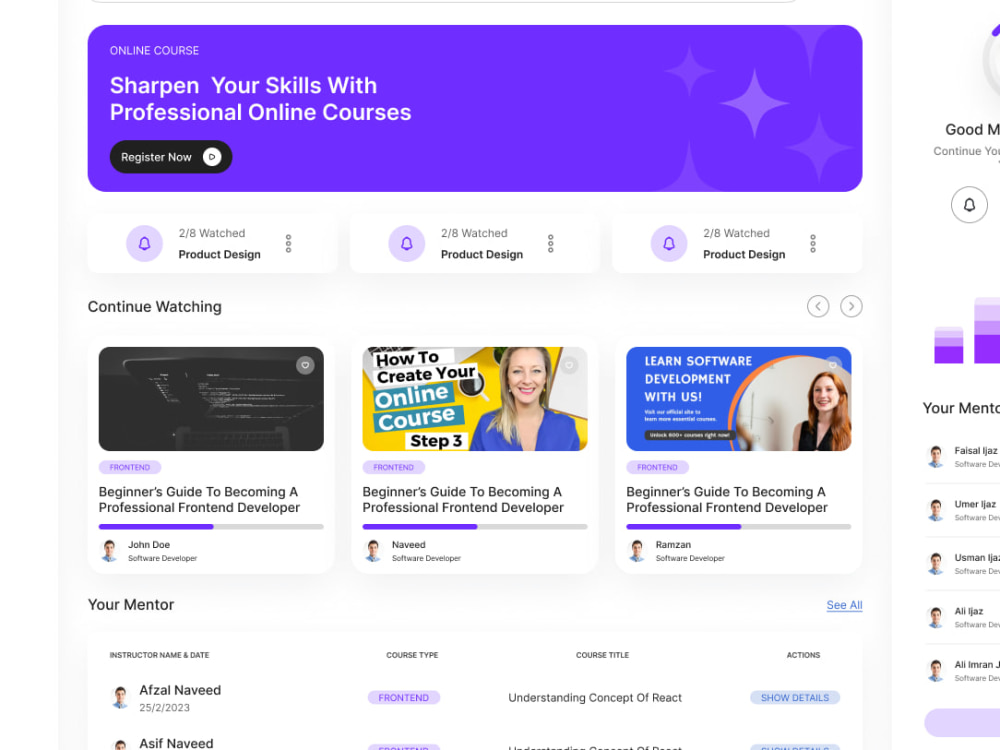The width and height of the screenshot is (1000, 750).
Task: Go to next Continue Watching slide
Action: coord(851,307)
